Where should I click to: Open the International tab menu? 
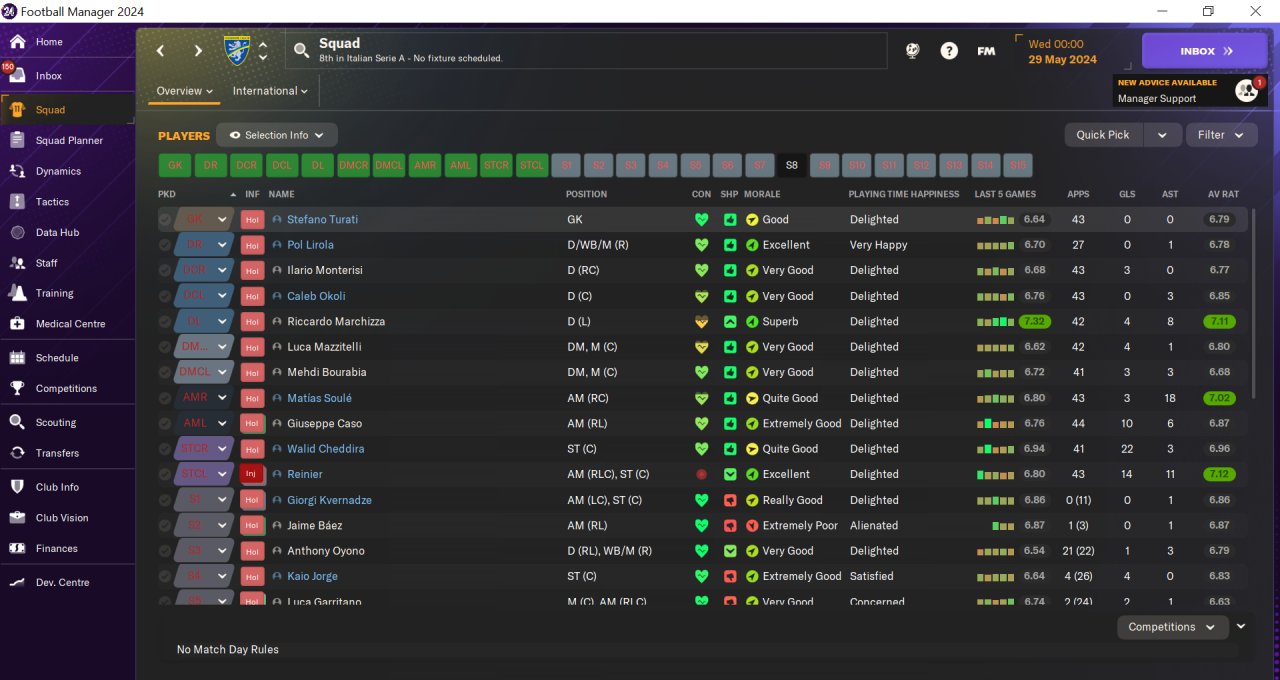coord(270,91)
